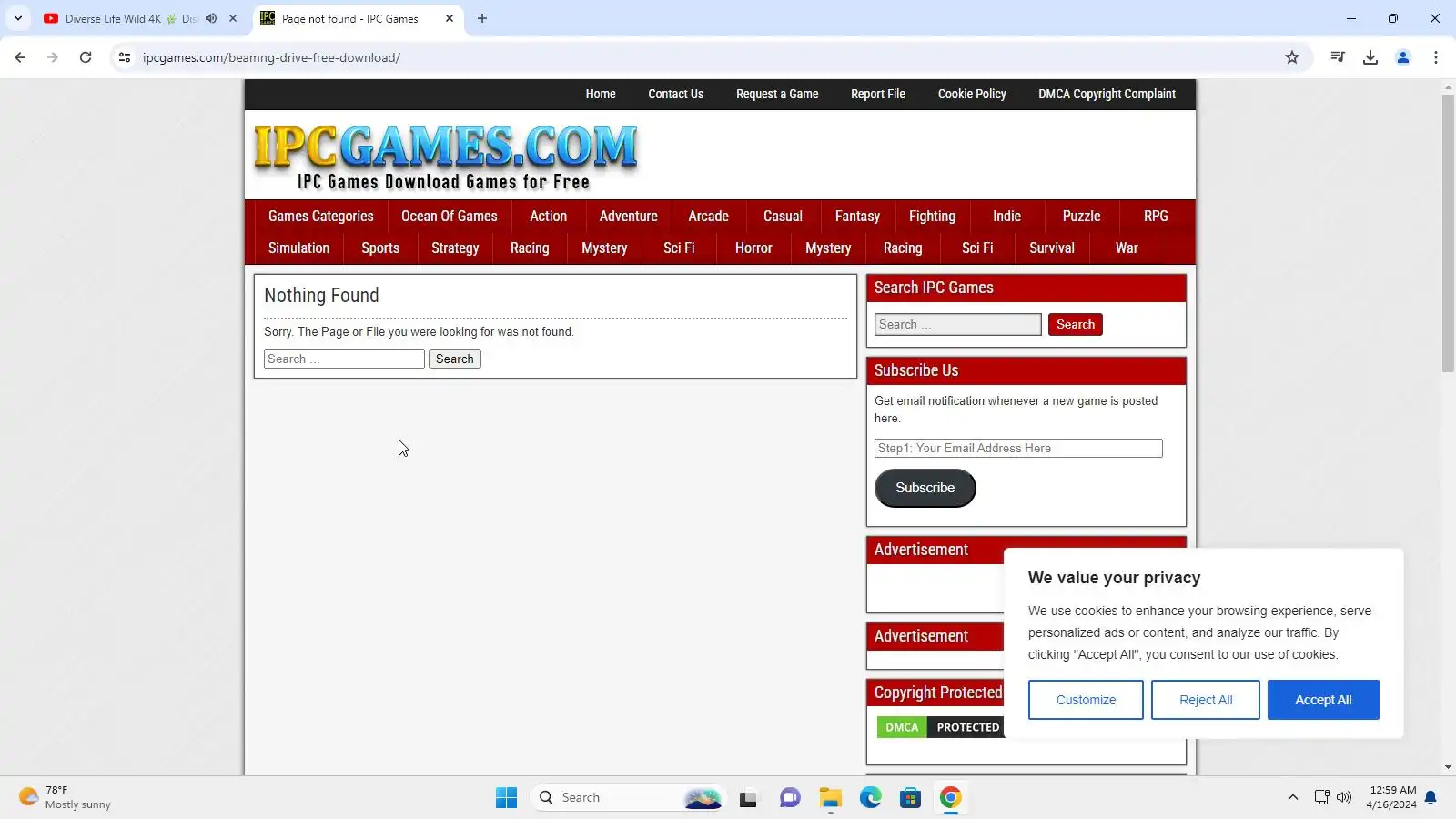This screenshot has height=819, width=1456.
Task: Mute the YouTube tab speaker icon
Action: tap(211, 18)
